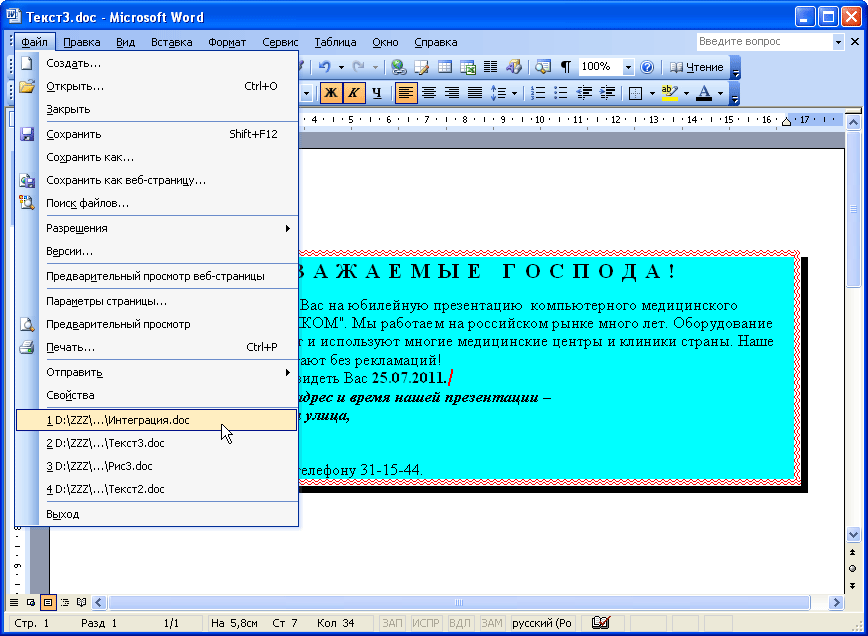The image size is (868, 636).
Task: Decrease the paragraph indent
Action: 584,93
